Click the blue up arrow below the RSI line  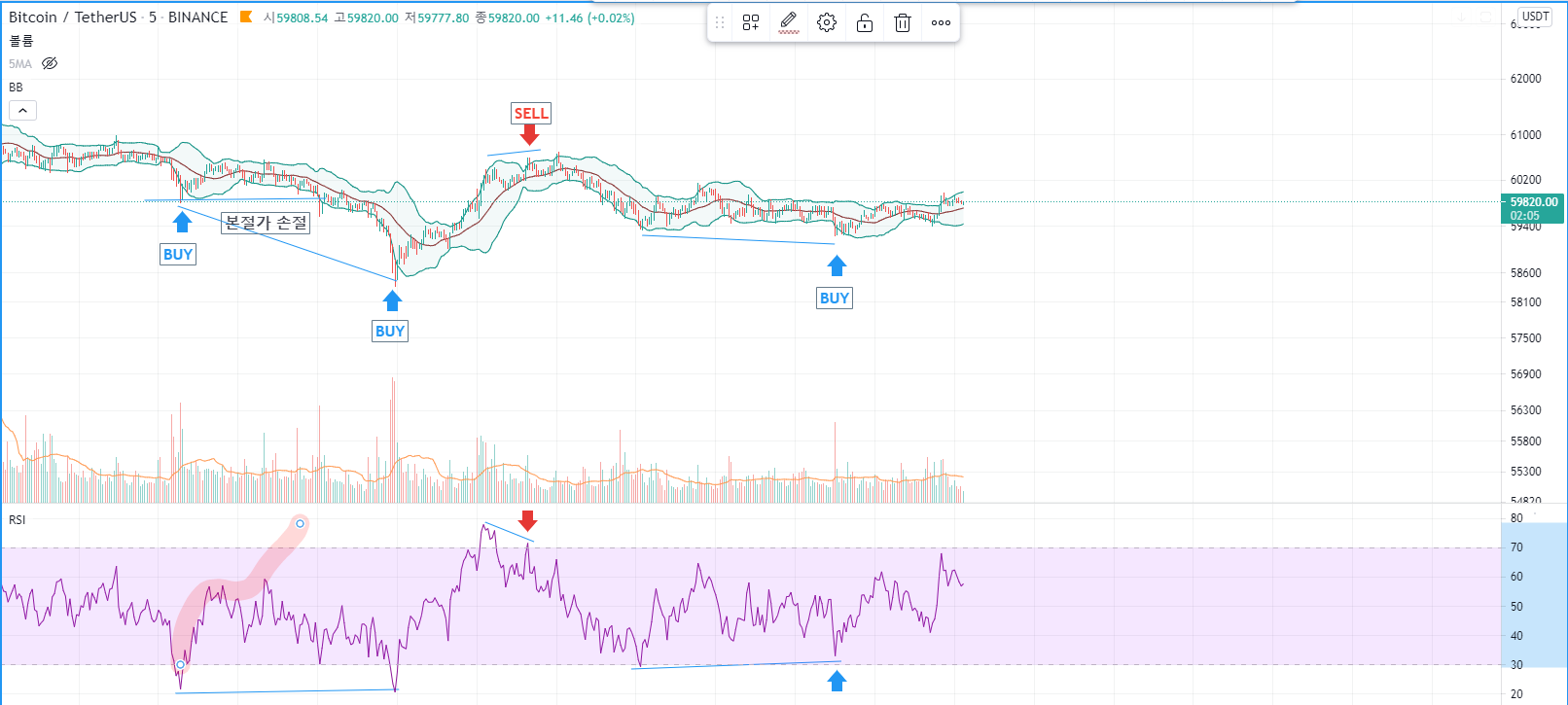click(x=837, y=681)
